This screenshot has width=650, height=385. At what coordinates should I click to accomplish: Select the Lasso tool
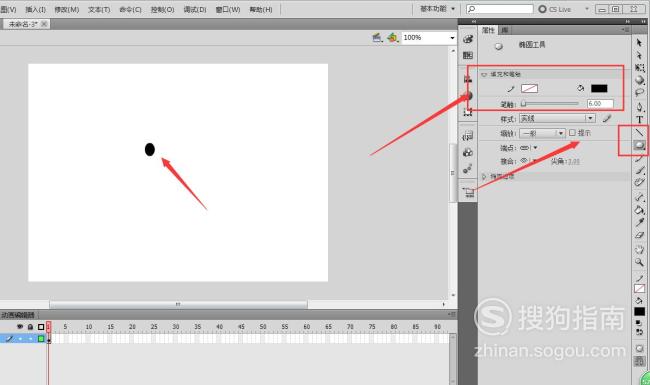pos(640,92)
